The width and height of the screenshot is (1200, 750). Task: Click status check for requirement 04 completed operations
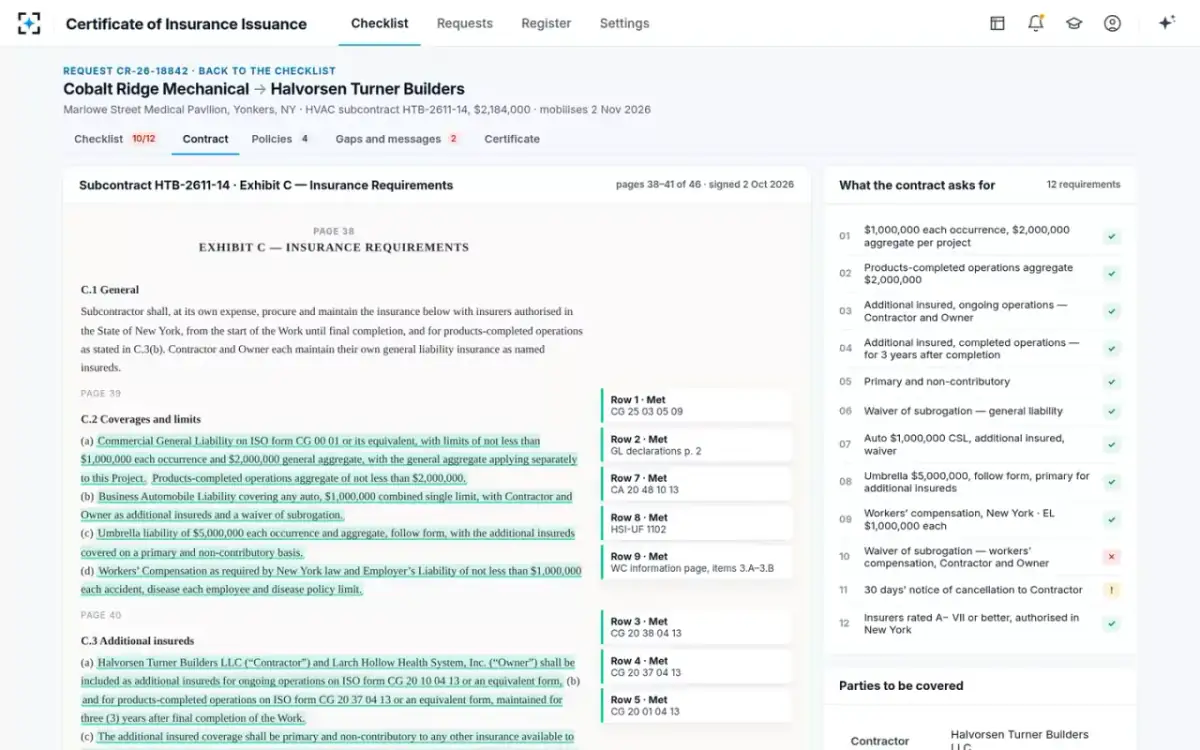1112,349
